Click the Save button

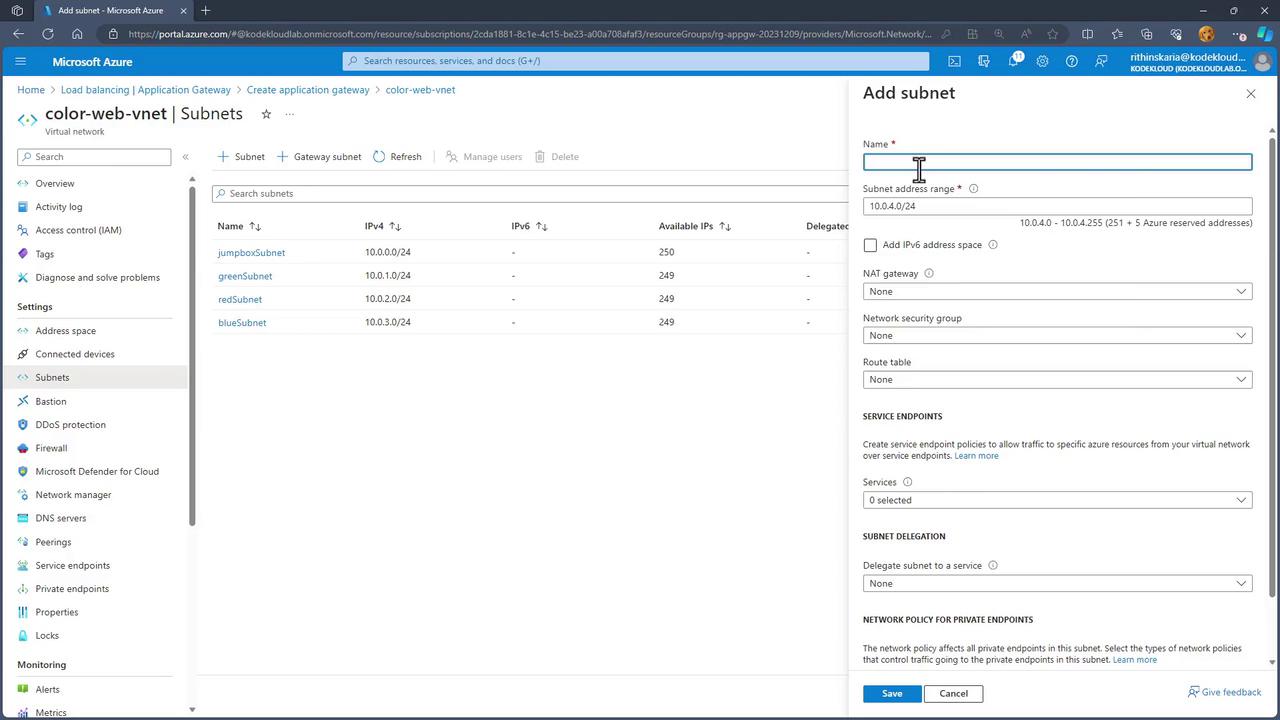(891, 693)
